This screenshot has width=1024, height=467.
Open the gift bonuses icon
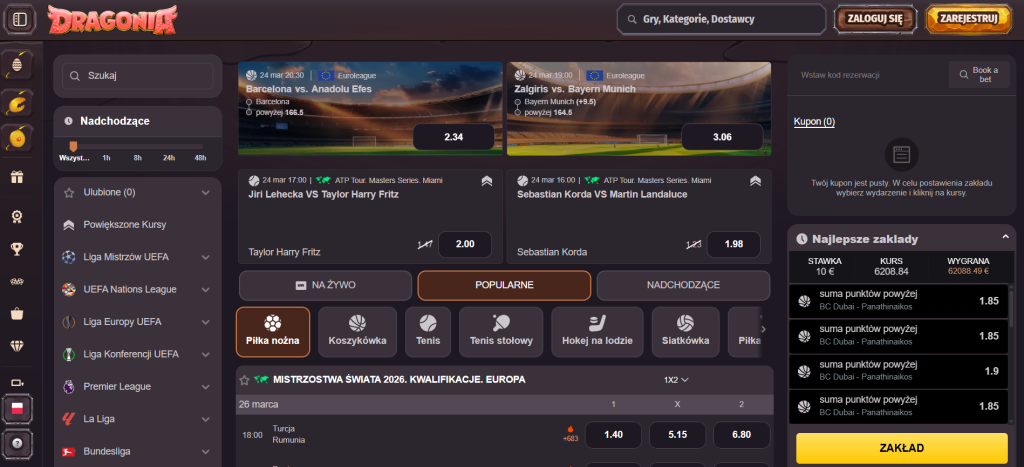point(18,176)
